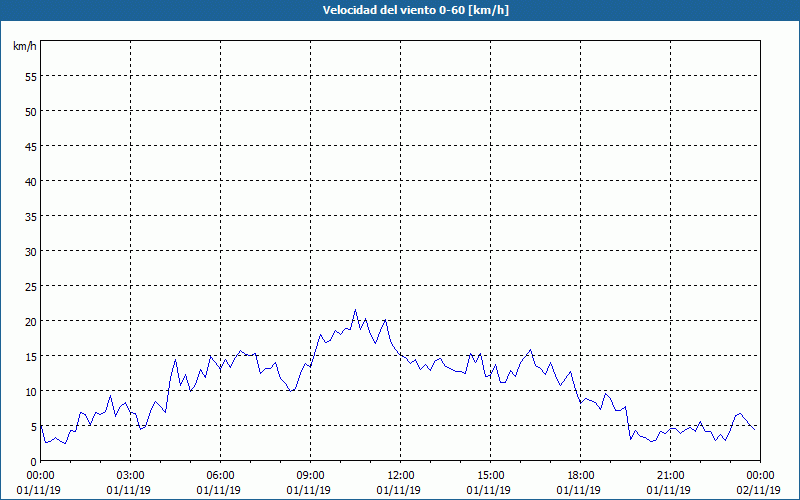This screenshot has width=800, height=500.
Task: Click the 09:00 time label
Action: [x=311, y=475]
